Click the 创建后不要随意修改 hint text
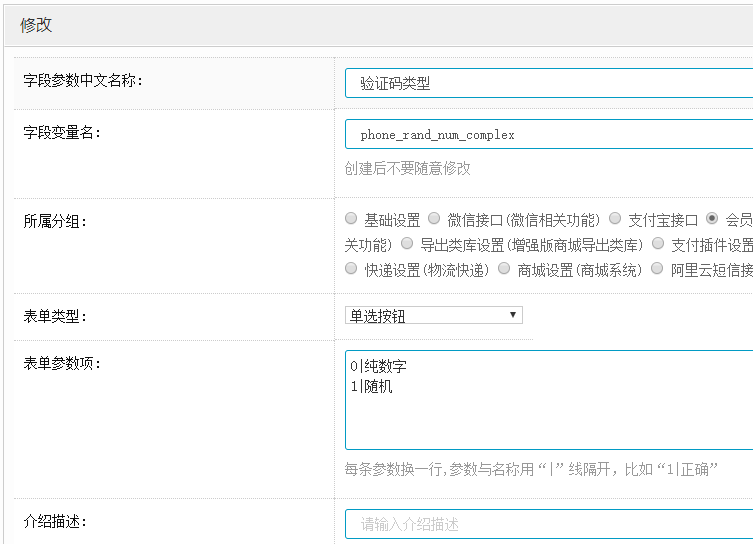 pyautogui.click(x=407, y=168)
